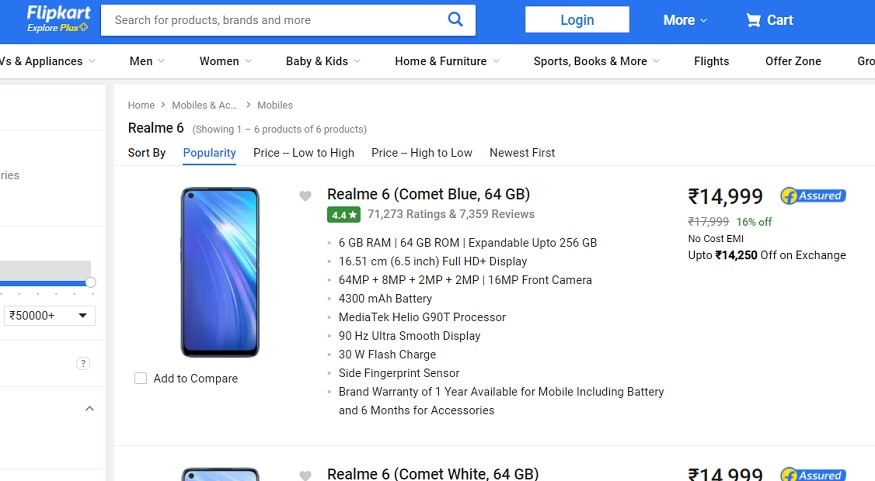Click the 4.4 star rating badge

coord(344,215)
